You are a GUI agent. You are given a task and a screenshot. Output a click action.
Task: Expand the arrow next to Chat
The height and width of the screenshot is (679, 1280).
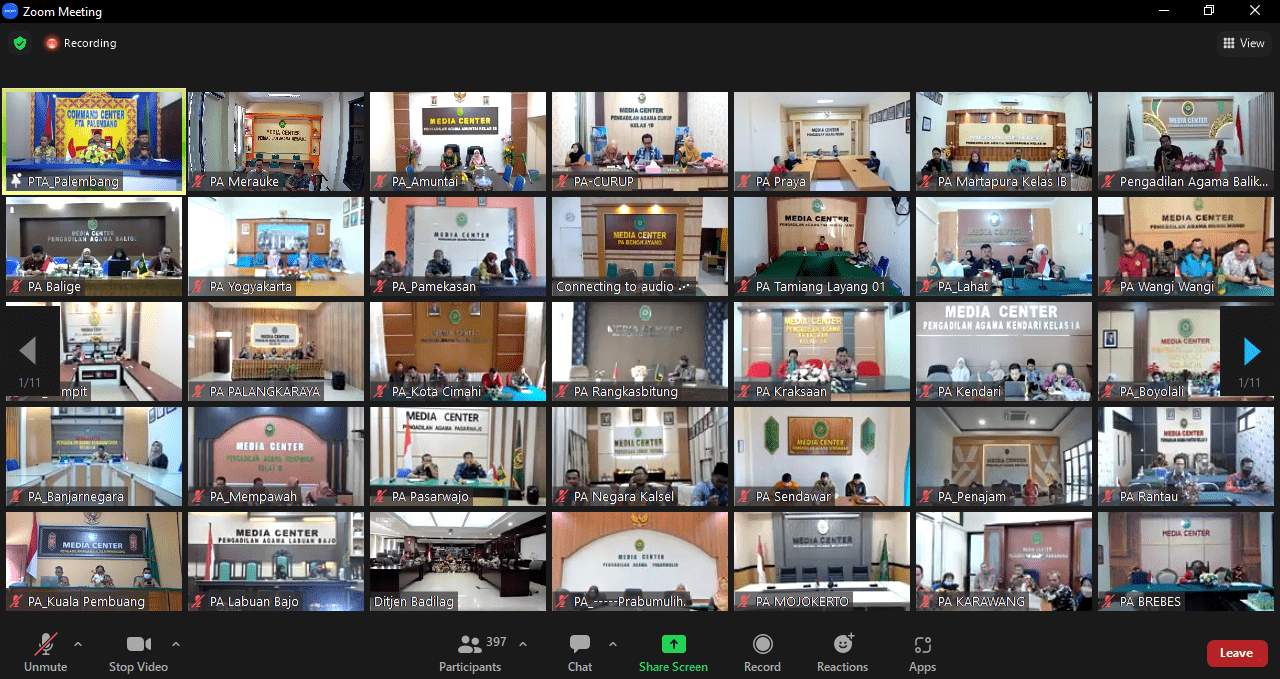pos(613,644)
